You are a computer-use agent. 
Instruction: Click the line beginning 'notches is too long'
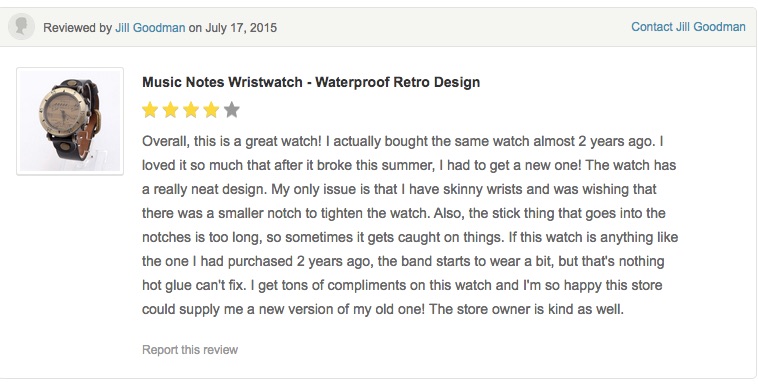coord(410,237)
